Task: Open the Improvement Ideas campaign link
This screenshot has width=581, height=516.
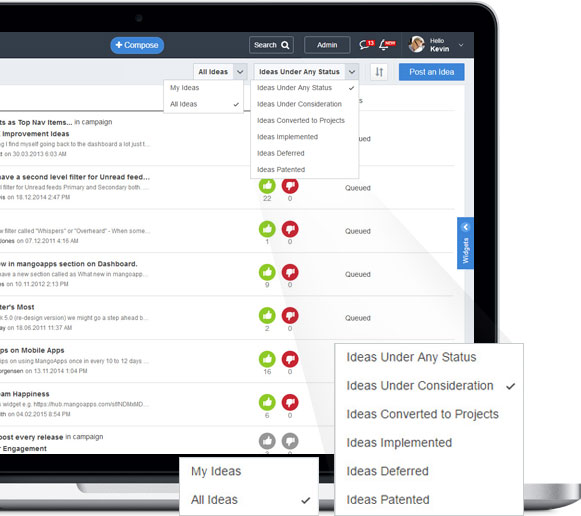Action: point(35,134)
